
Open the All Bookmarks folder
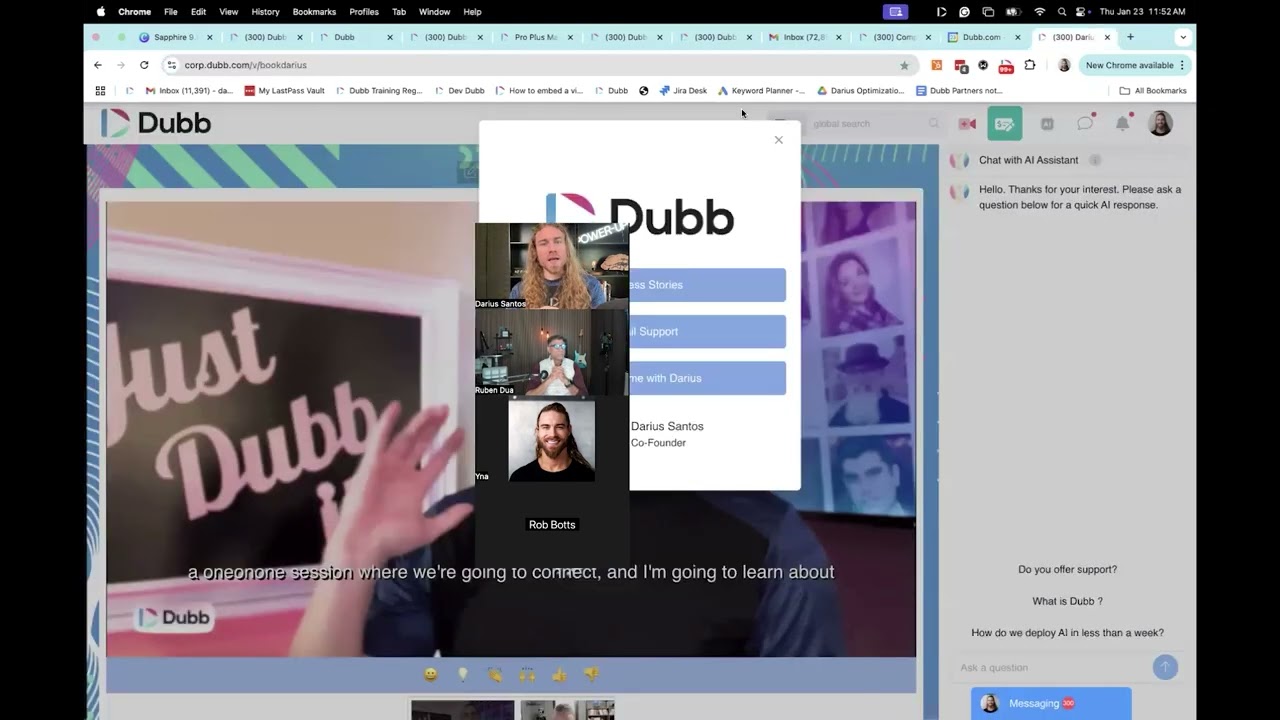[x=1153, y=90]
